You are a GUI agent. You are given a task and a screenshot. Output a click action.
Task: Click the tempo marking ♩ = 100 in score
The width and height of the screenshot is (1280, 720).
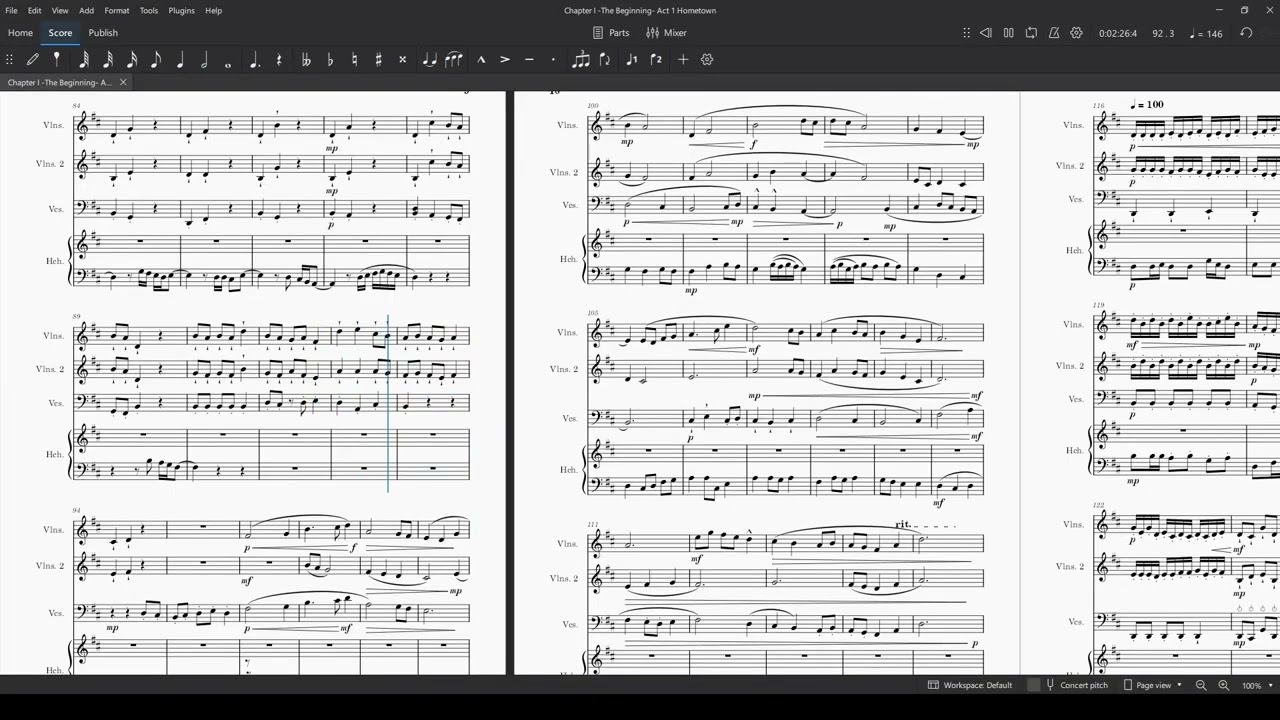pyautogui.click(x=1147, y=104)
